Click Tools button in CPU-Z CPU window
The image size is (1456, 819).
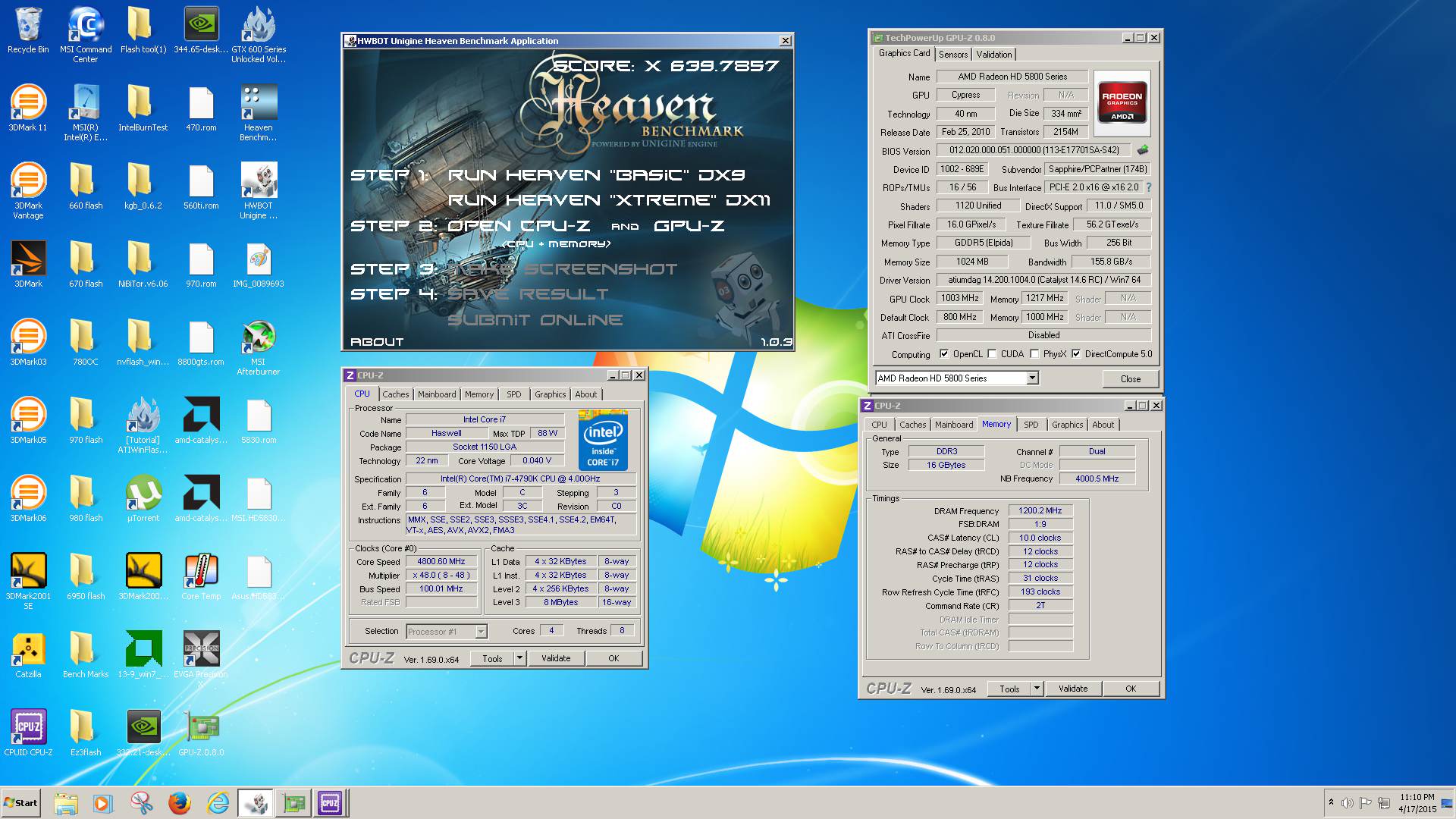point(492,658)
